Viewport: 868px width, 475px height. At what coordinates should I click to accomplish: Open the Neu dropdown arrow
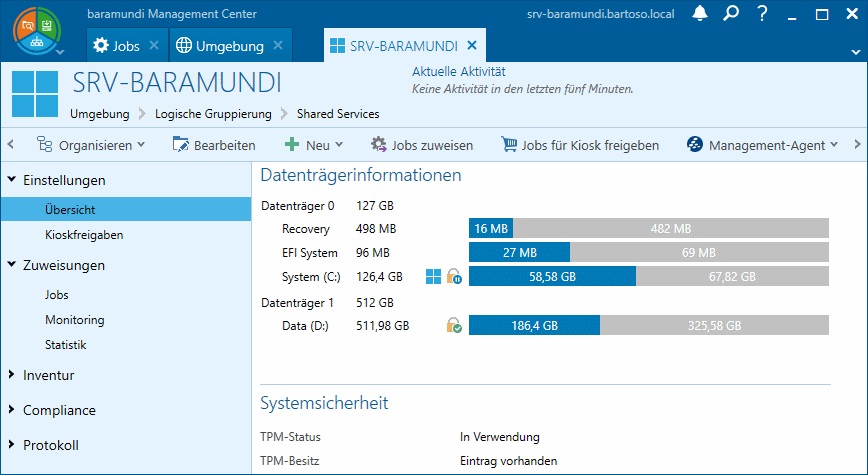tap(339, 145)
